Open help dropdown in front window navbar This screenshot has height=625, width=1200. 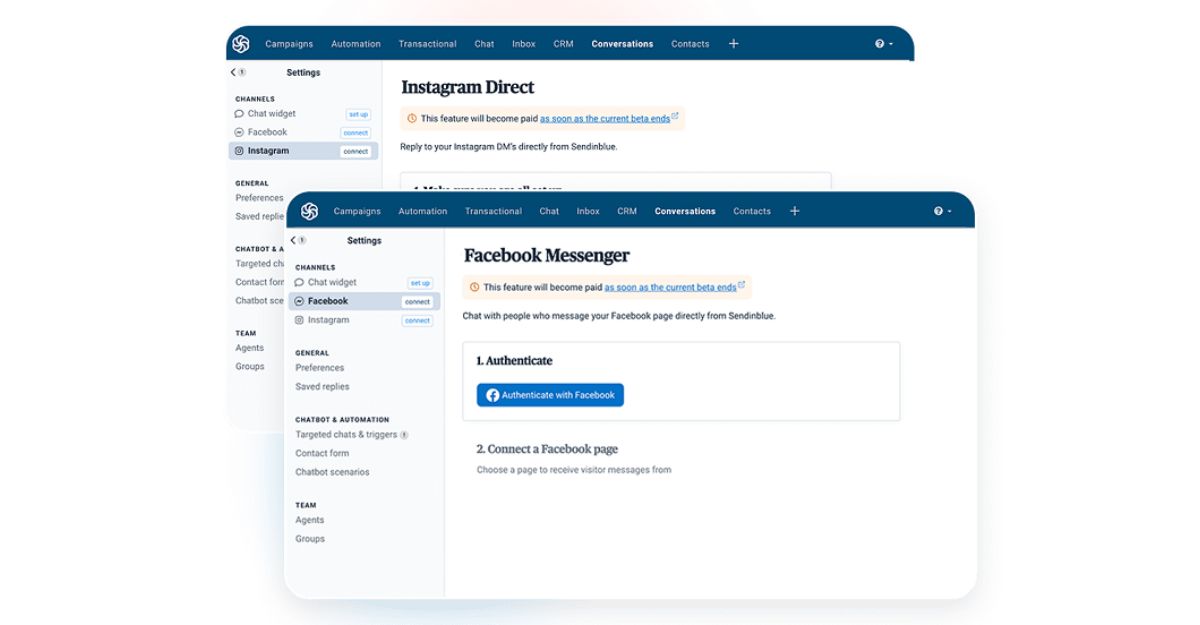coord(942,211)
